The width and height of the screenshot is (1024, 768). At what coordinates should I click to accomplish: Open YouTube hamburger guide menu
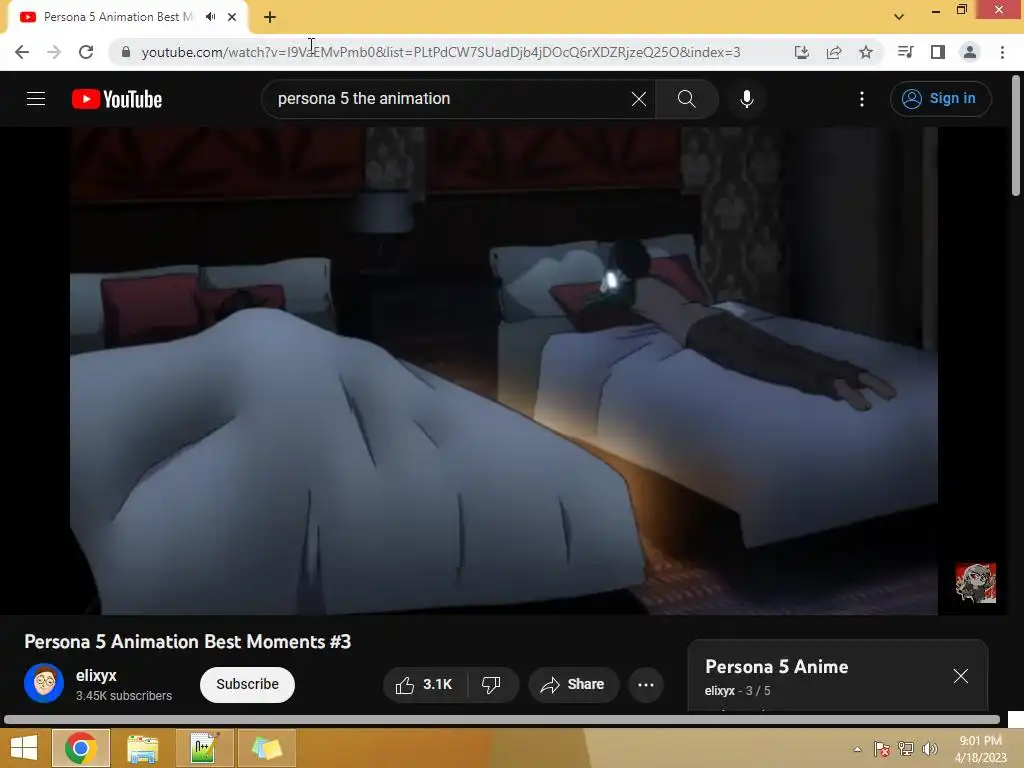36,99
